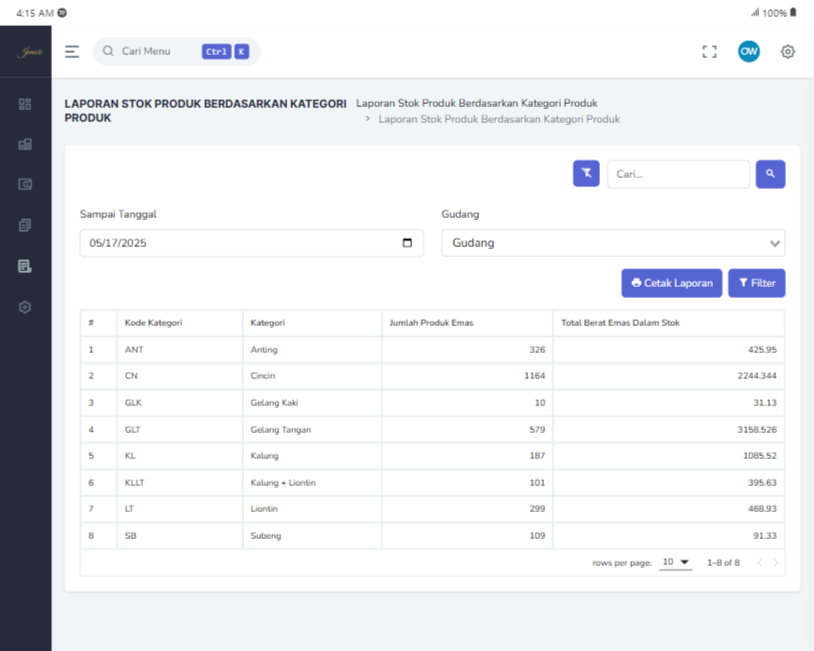814x651 pixels.
Task: Open rows per page dropdown
Action: click(676, 563)
